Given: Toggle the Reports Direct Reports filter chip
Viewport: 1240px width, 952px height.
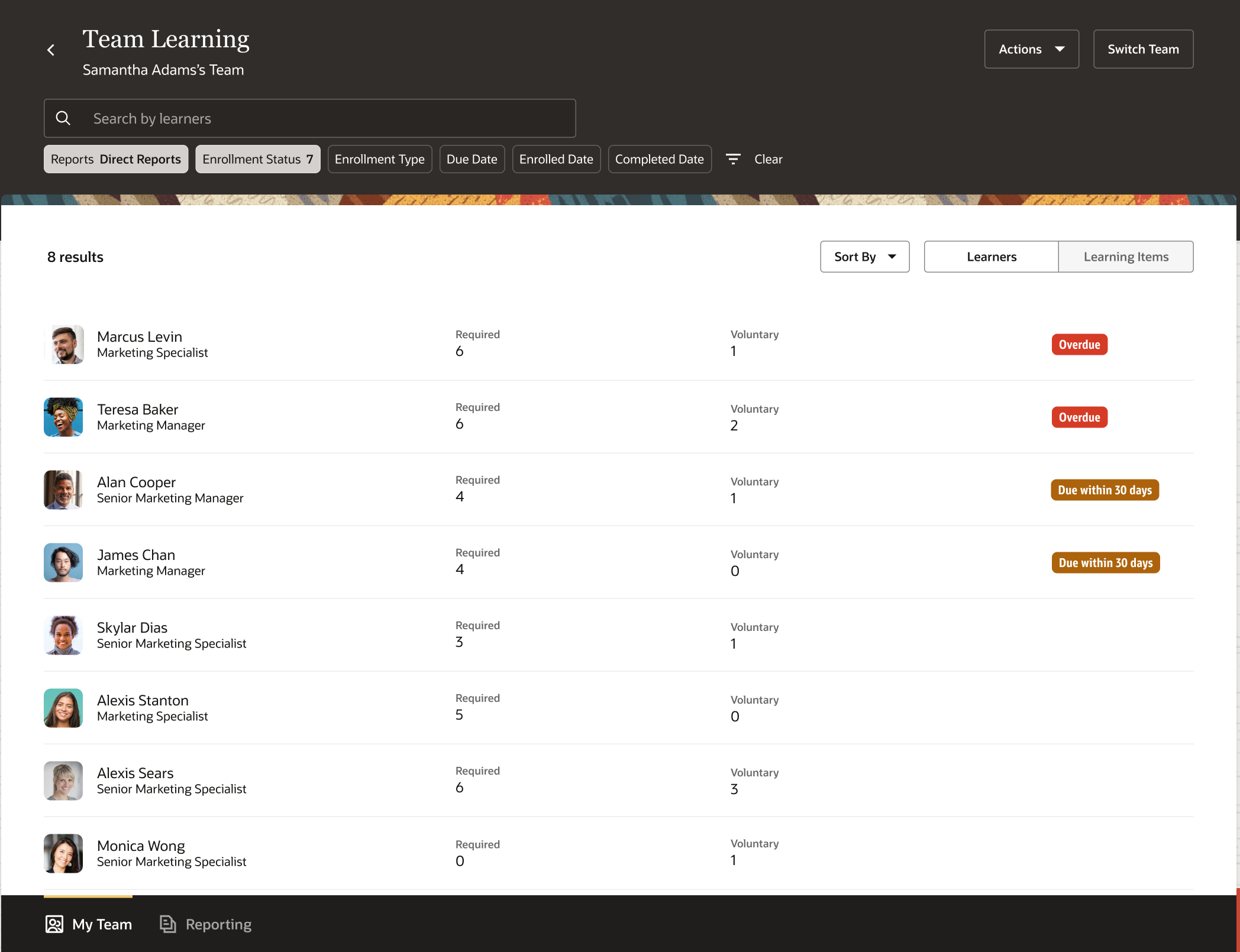Looking at the screenshot, I should tap(116, 159).
